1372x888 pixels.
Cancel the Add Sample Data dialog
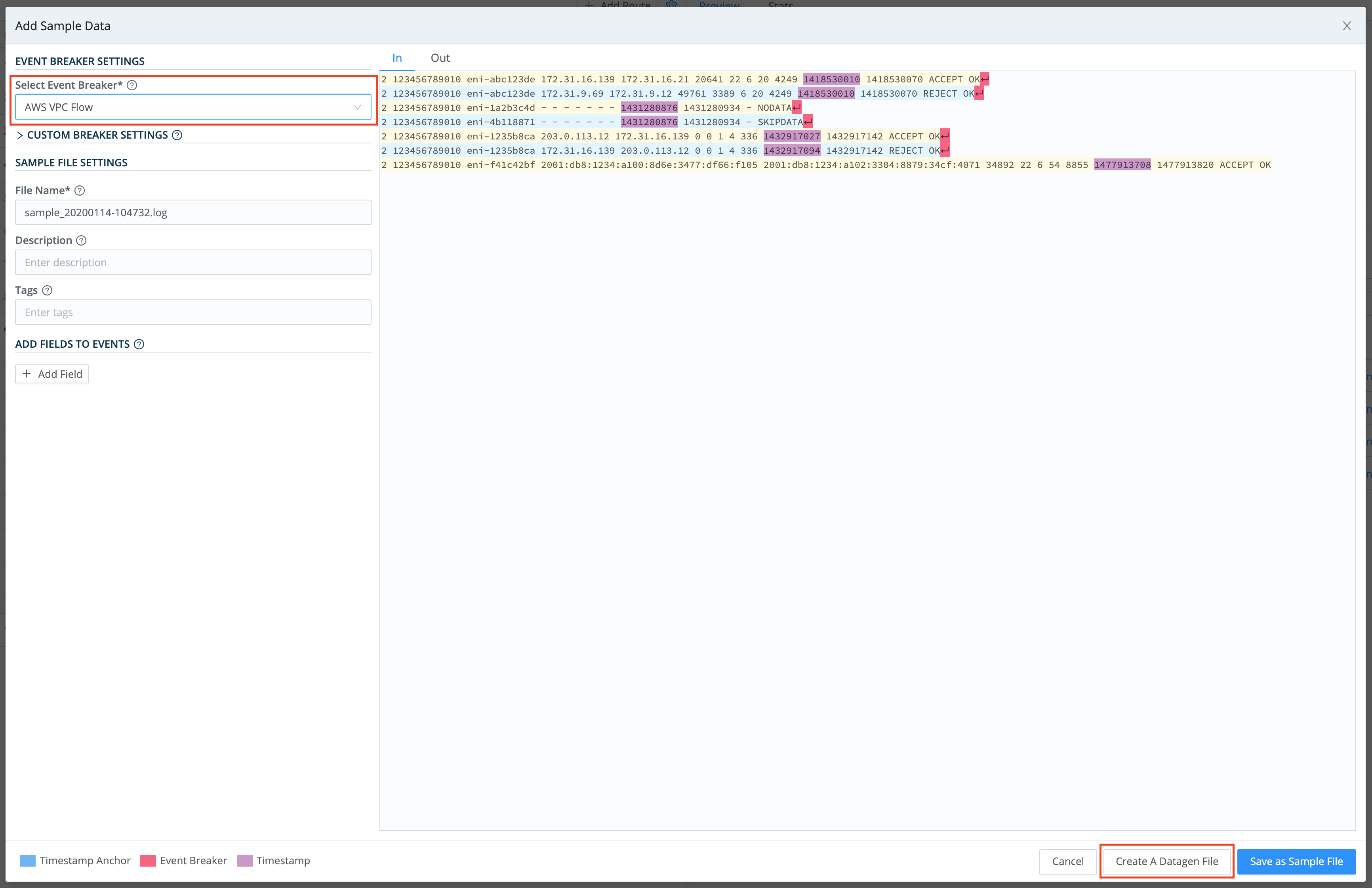pos(1068,861)
